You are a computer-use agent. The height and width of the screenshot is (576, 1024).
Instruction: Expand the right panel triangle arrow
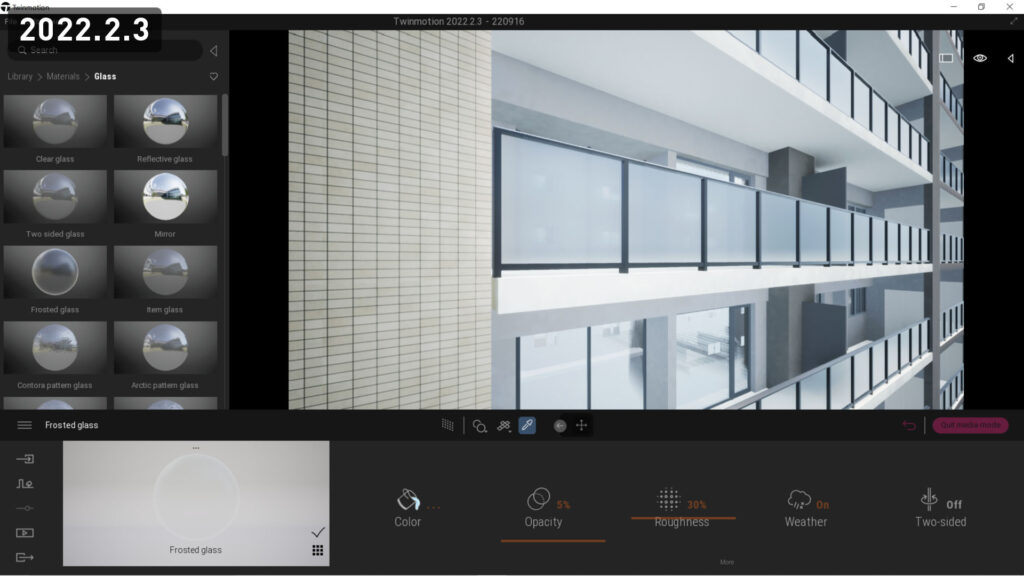(1010, 58)
